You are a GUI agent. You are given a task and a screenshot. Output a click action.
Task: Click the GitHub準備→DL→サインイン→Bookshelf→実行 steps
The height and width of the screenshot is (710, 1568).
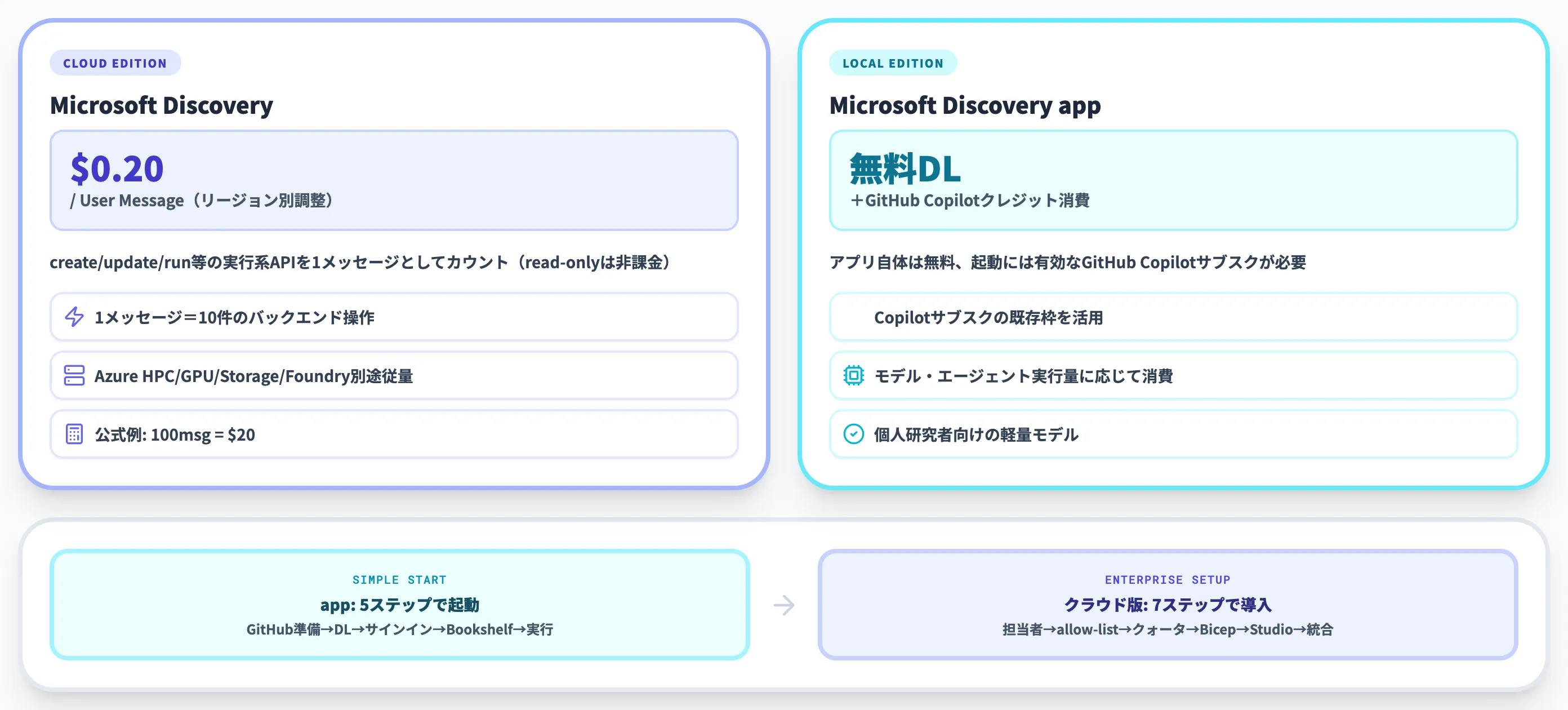tap(399, 629)
